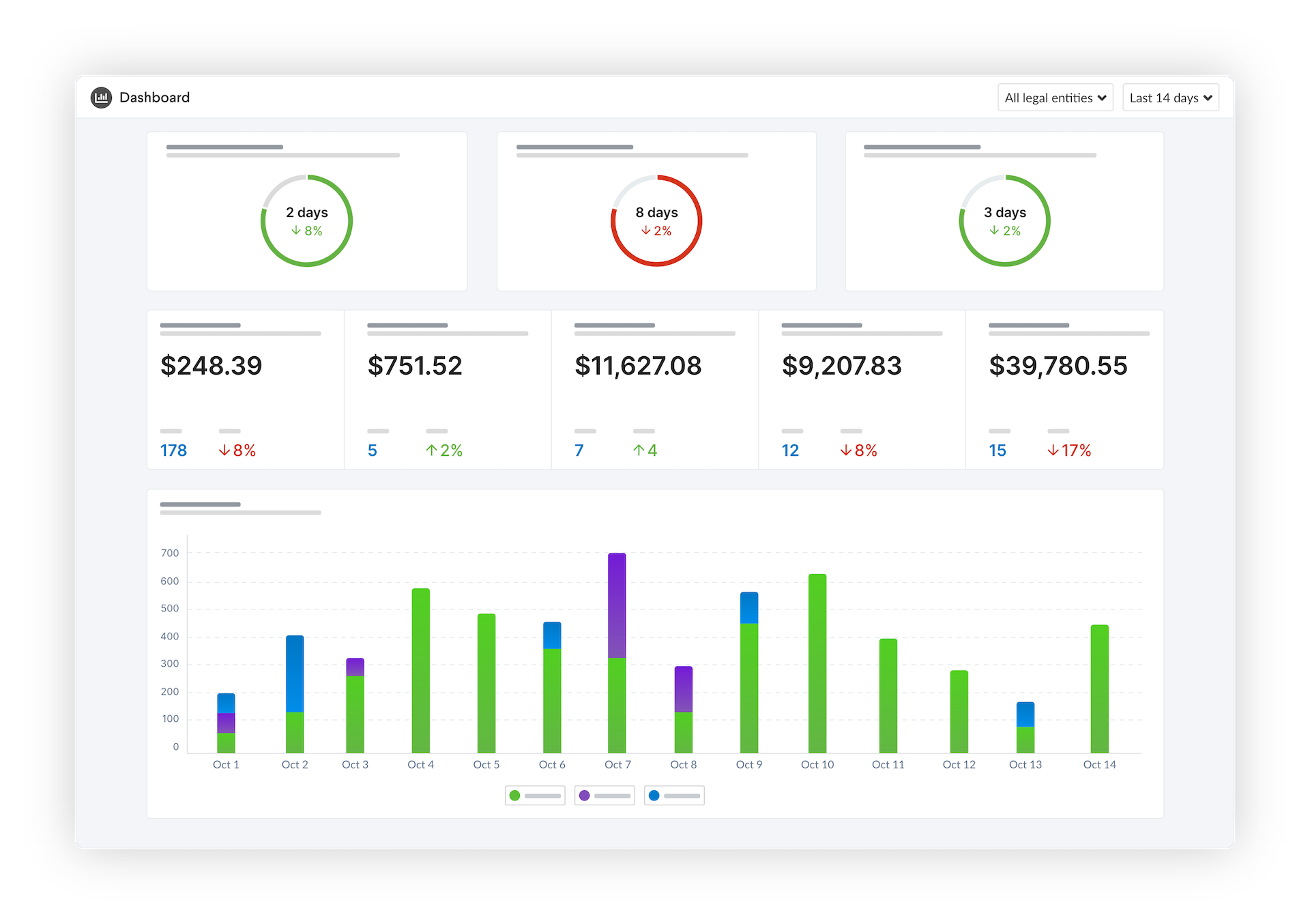Screen dimensions: 1310x924
Task: Select the purple series legend dot
Action: click(x=585, y=795)
